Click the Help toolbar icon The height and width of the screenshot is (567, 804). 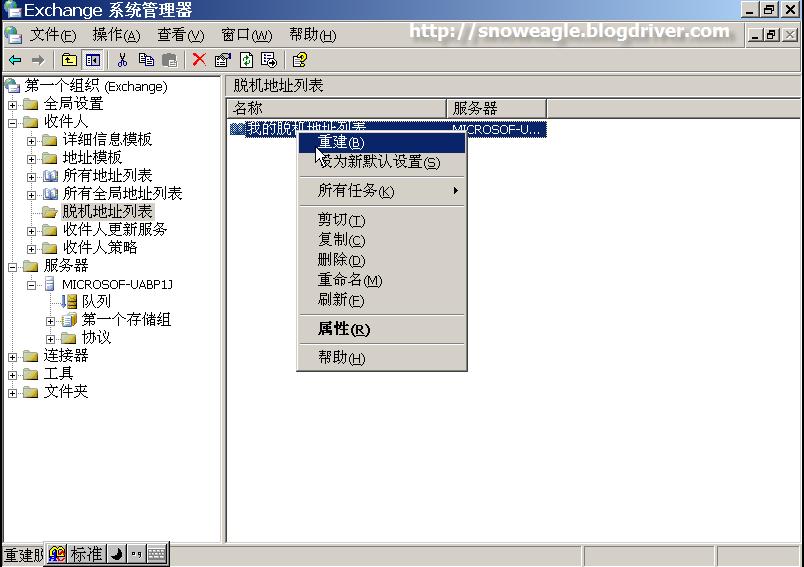[300, 60]
